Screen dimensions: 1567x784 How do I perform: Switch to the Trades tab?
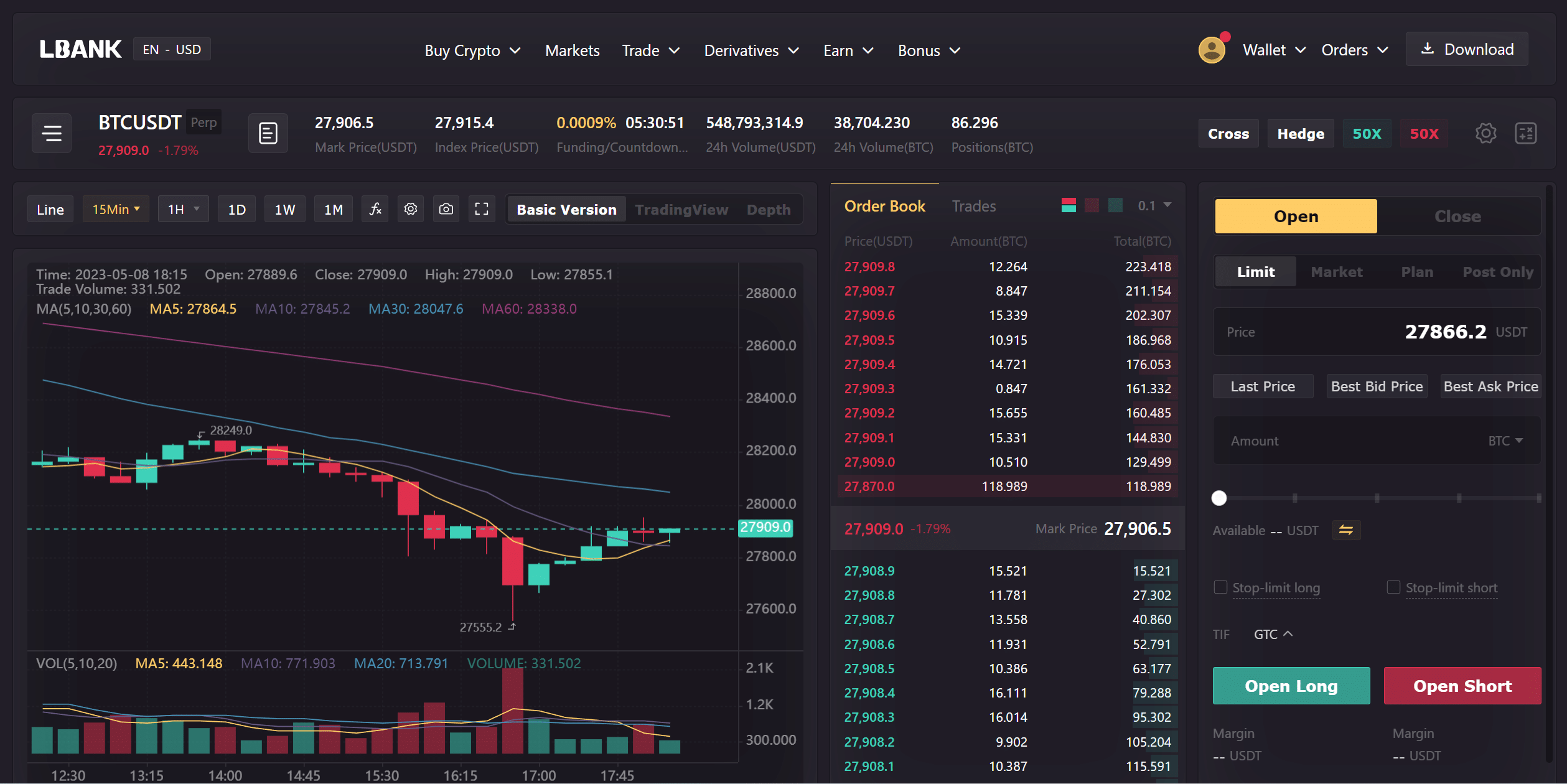coord(973,206)
